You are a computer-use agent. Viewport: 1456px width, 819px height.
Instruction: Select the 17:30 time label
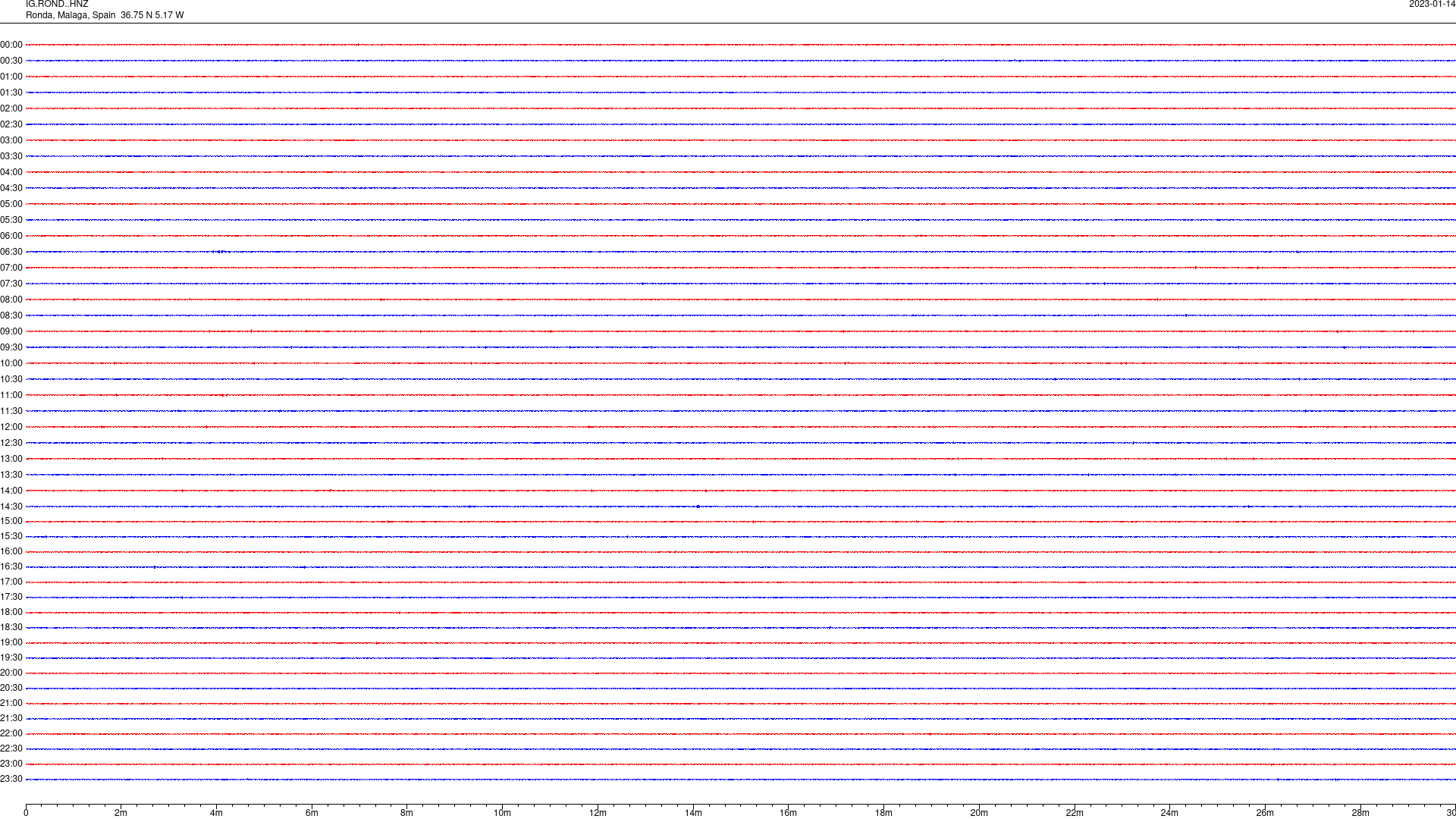11,597
